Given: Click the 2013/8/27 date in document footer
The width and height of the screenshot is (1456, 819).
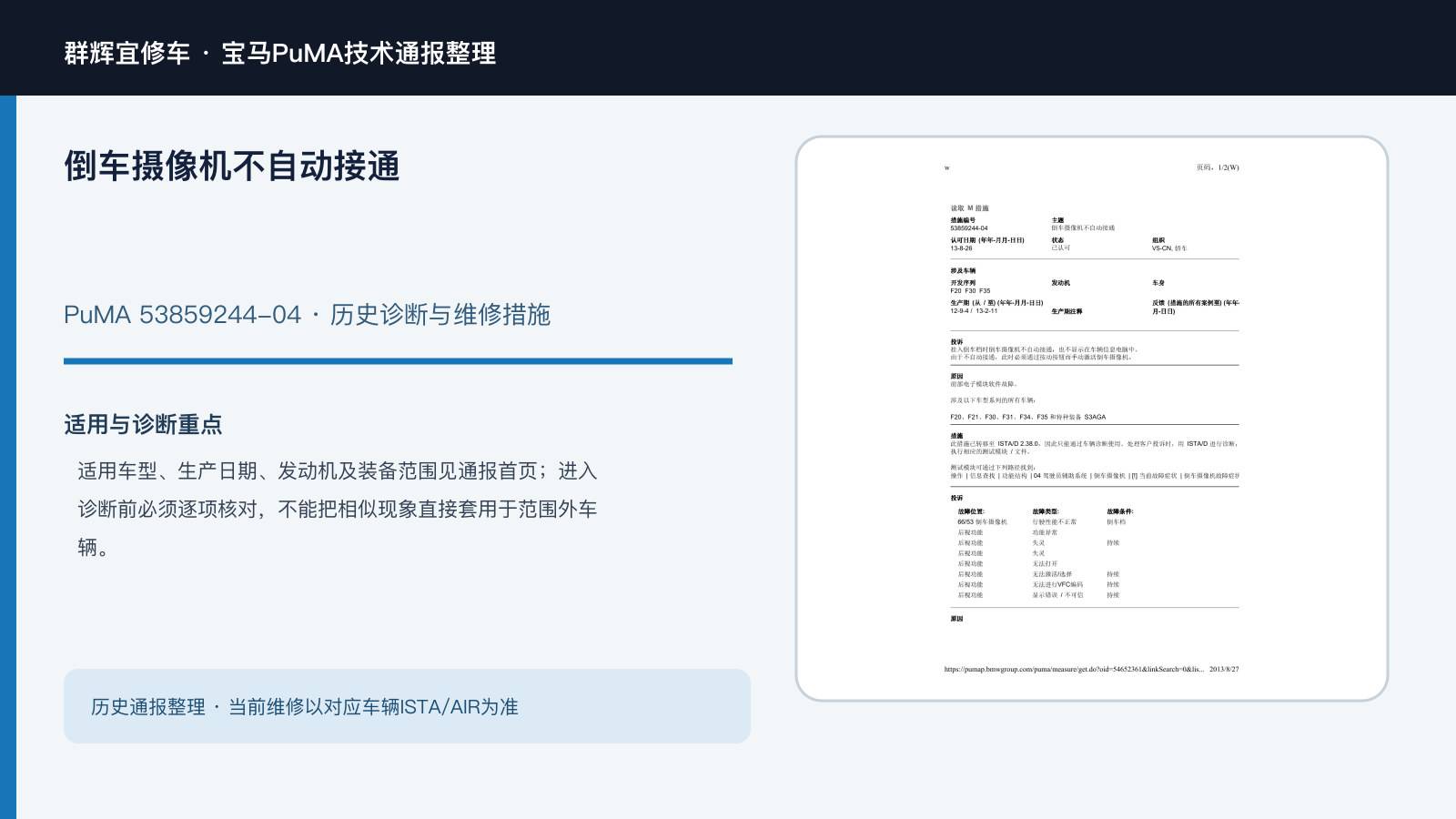Looking at the screenshot, I should pyautogui.click(x=1224, y=669).
